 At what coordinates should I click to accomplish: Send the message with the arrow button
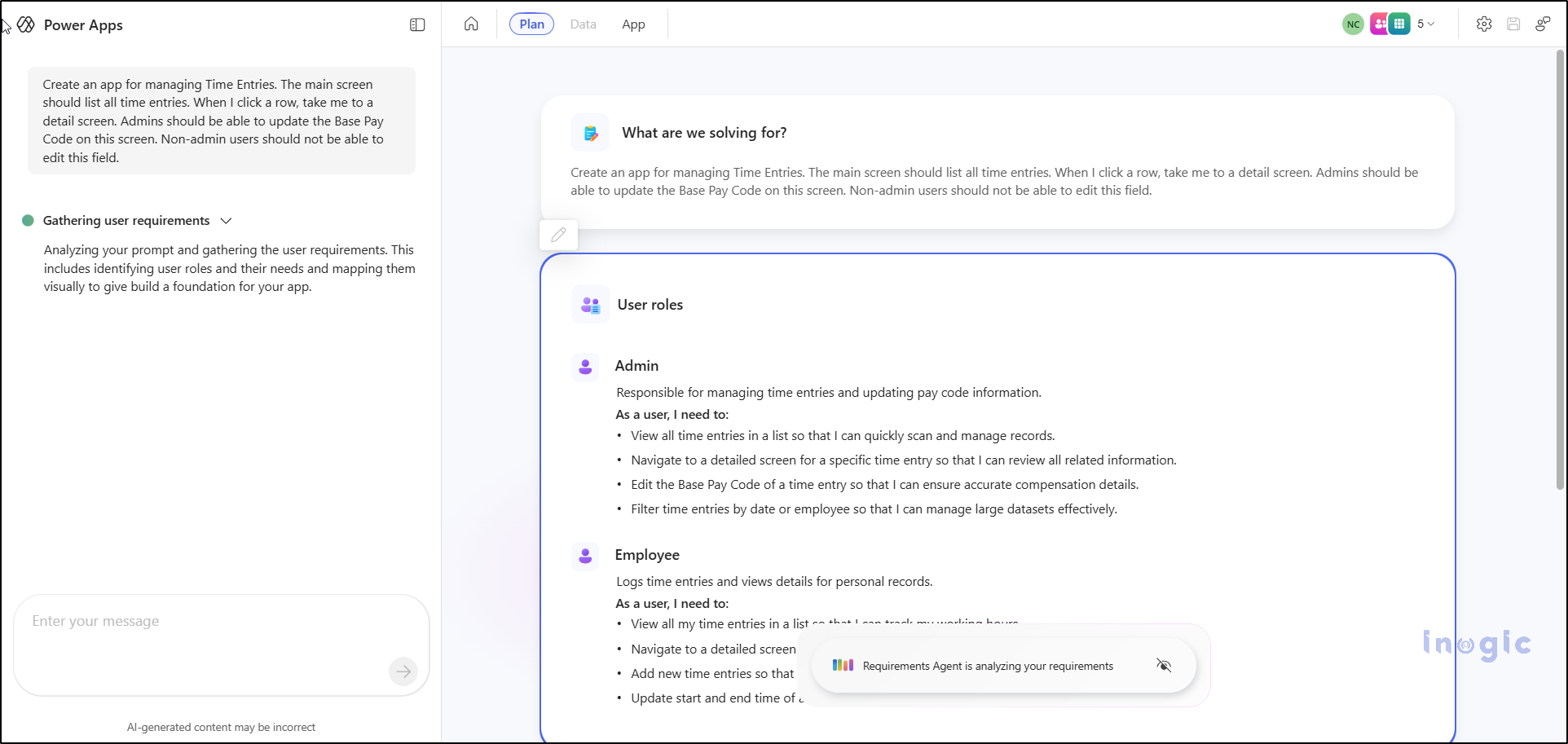click(403, 671)
